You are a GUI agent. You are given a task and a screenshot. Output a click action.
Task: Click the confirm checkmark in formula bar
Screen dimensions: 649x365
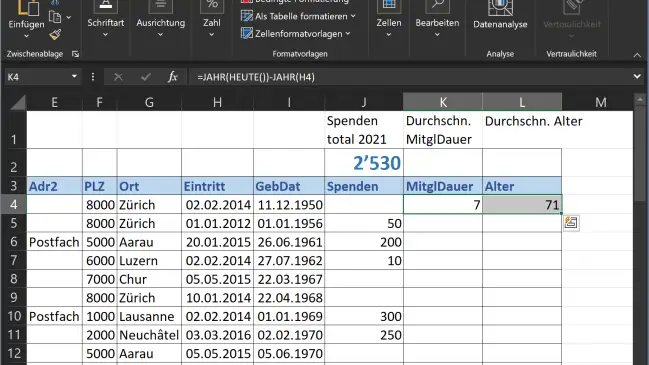click(145, 77)
